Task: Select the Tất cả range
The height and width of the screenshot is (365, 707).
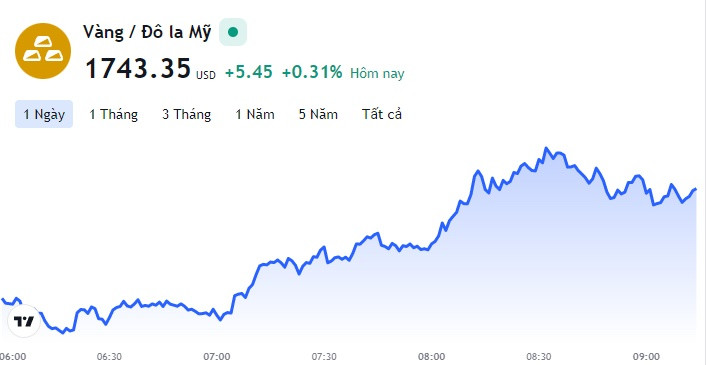Action: [x=381, y=114]
